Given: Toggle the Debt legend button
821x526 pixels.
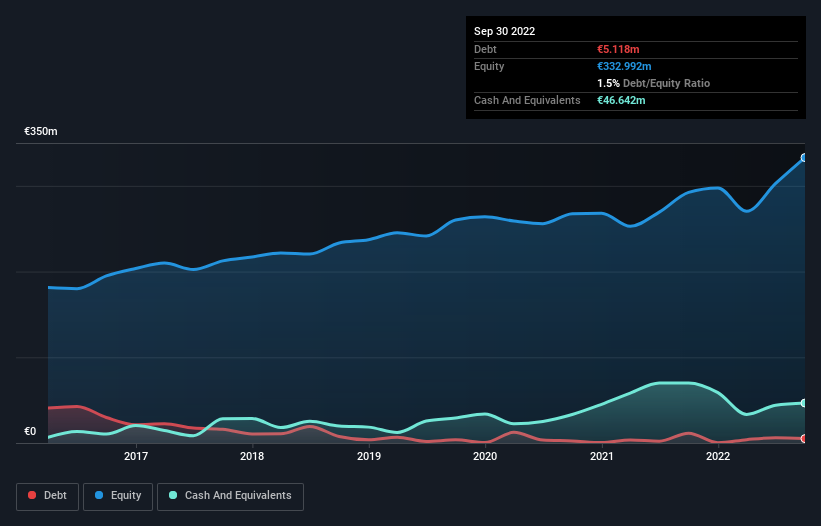Looking at the screenshot, I should point(46,495).
